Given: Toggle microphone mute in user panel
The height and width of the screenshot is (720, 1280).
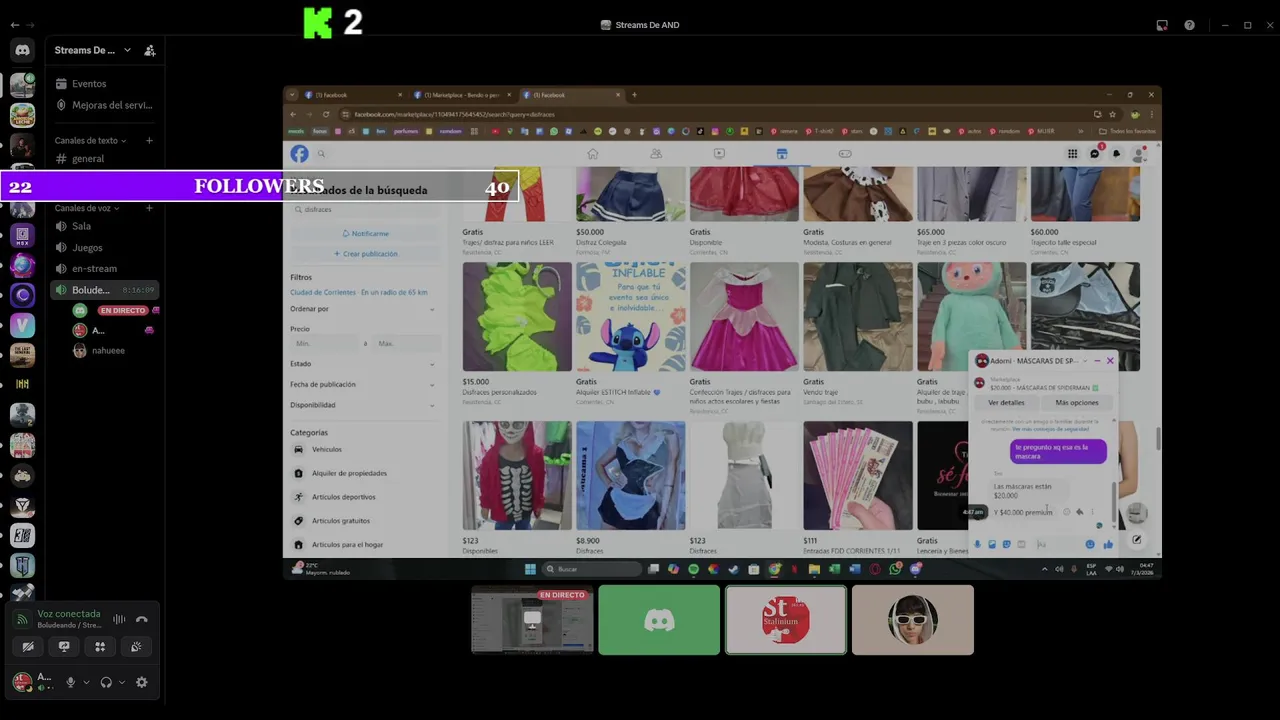Looking at the screenshot, I should click(70, 682).
